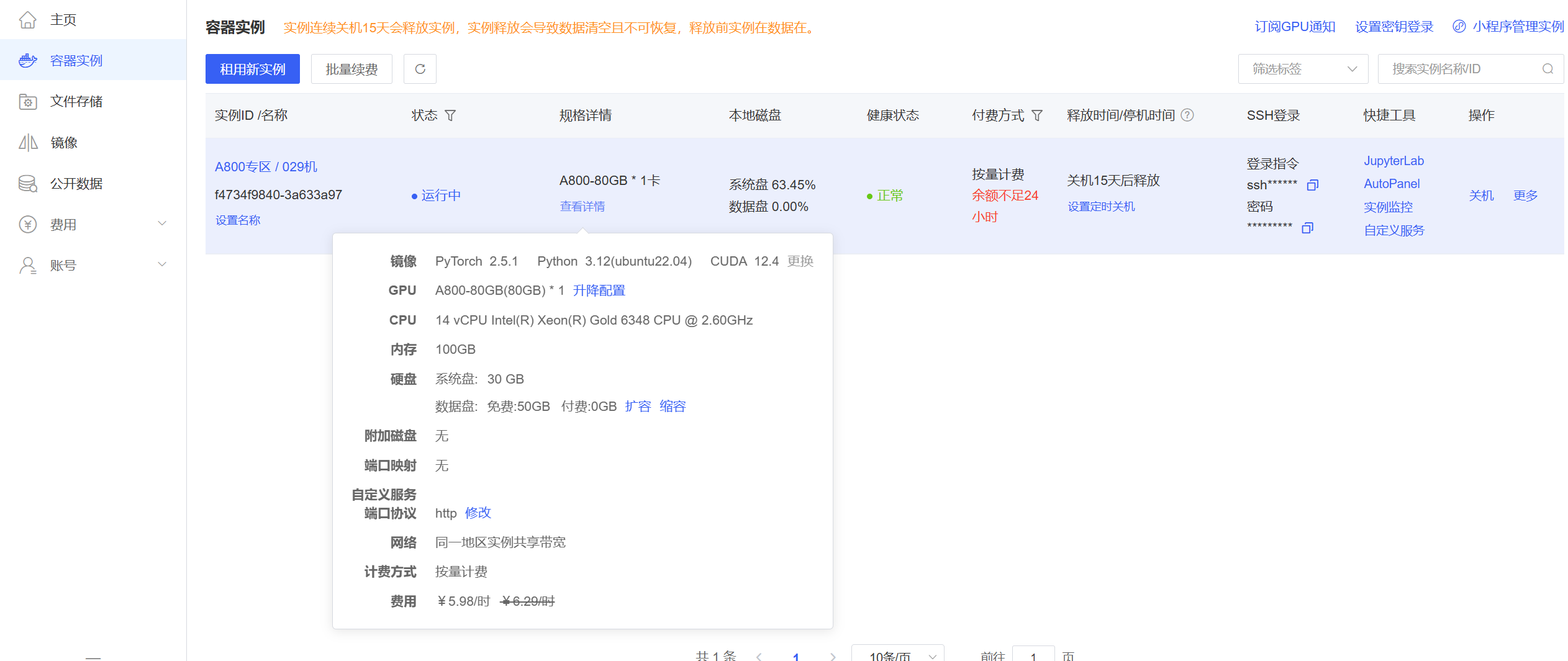The height and width of the screenshot is (661, 1568).
Task: Copy the SSH login command
Action: pos(1312,185)
